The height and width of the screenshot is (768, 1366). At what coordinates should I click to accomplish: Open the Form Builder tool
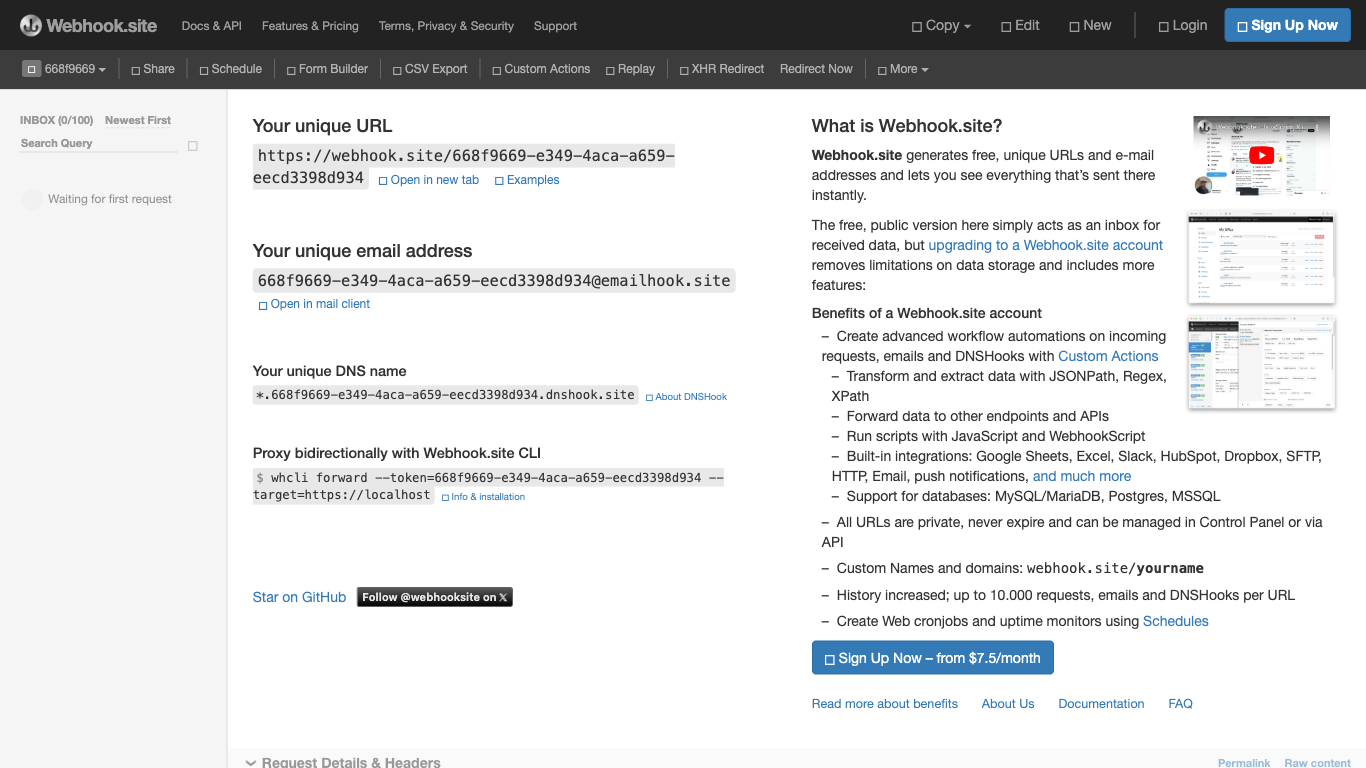[327, 69]
